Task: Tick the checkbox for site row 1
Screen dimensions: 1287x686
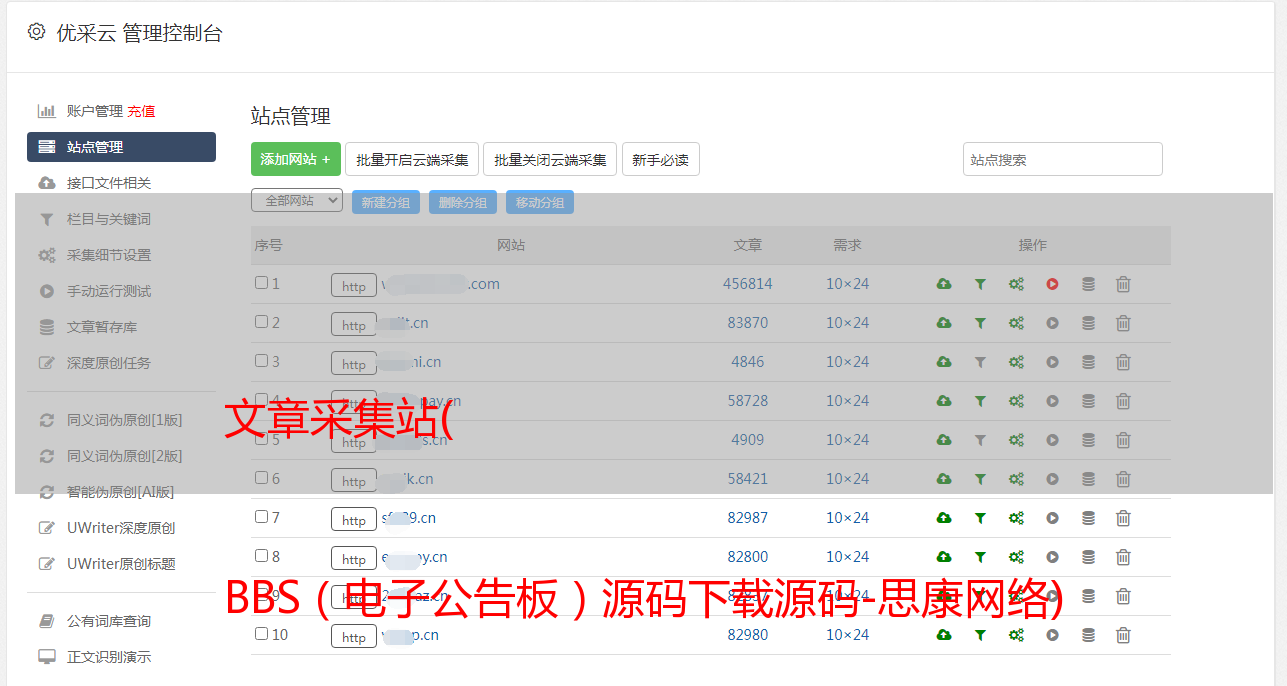Action: click(261, 283)
